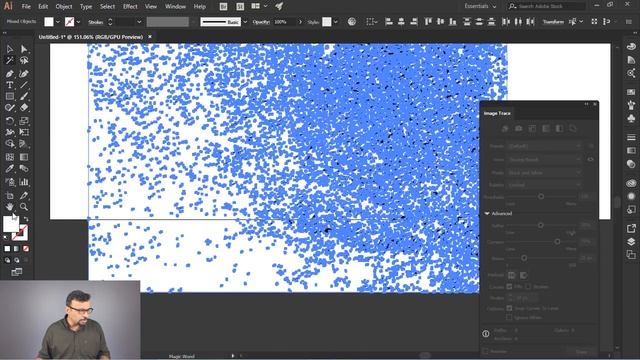The image size is (640, 360).
Task: Select the Slice tool
Action: click(24, 196)
